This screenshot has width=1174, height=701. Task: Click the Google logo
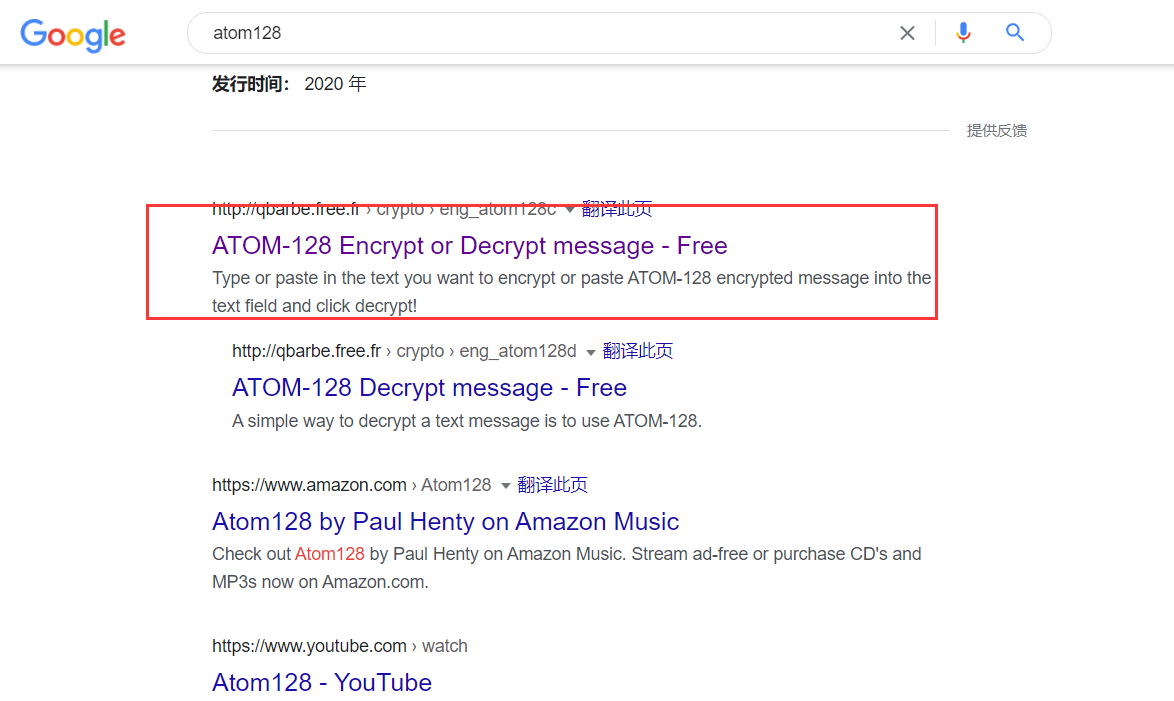[73, 34]
